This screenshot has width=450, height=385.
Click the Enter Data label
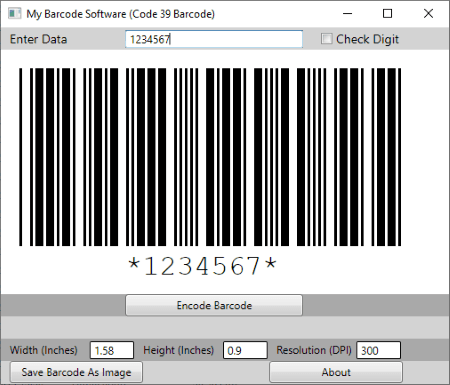38,39
